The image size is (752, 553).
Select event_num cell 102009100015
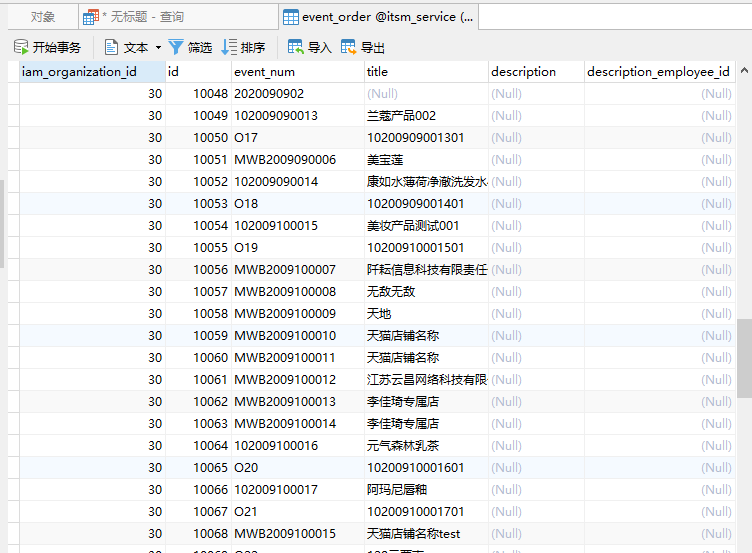298,225
